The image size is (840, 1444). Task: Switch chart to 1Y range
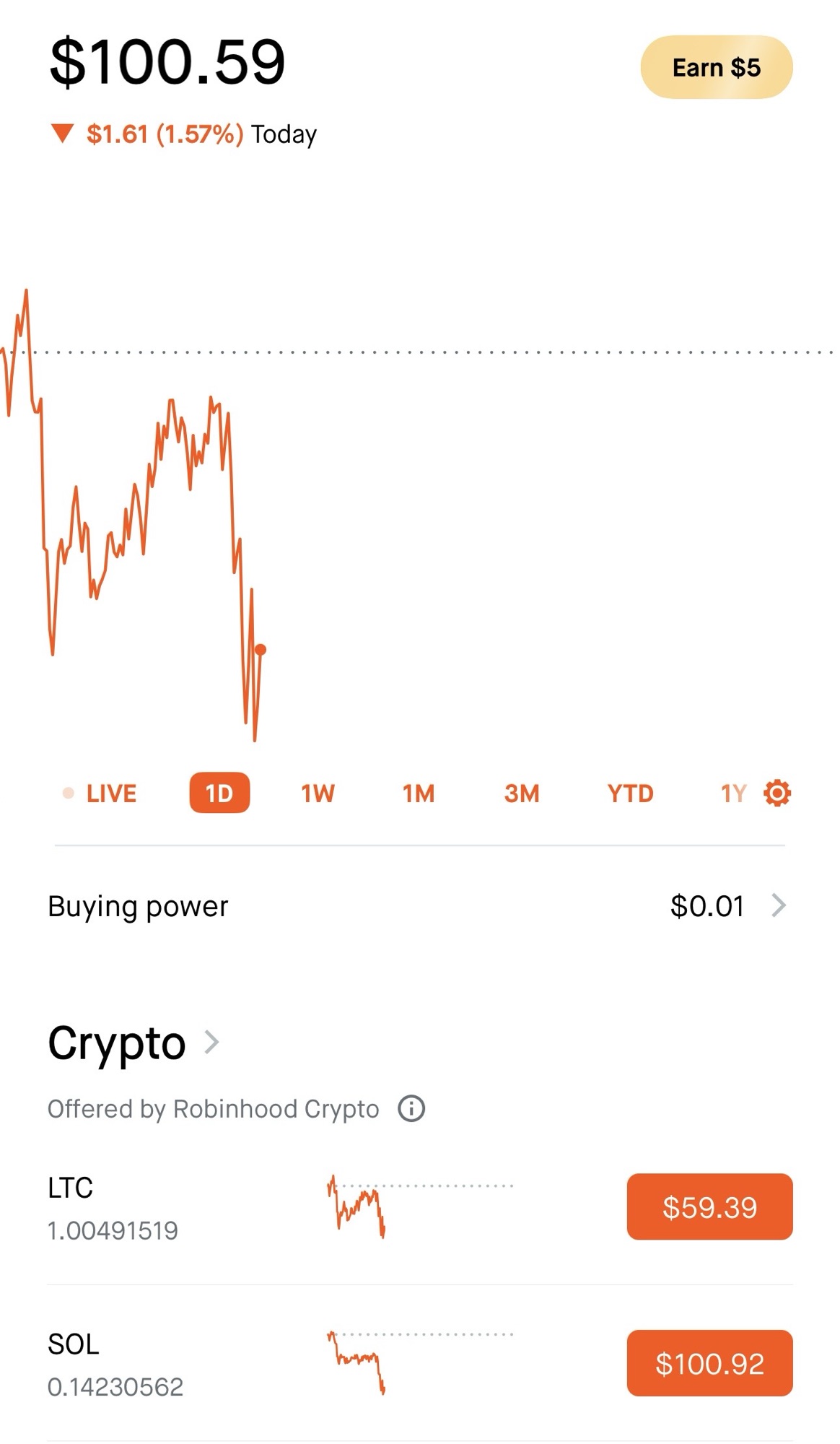[733, 793]
